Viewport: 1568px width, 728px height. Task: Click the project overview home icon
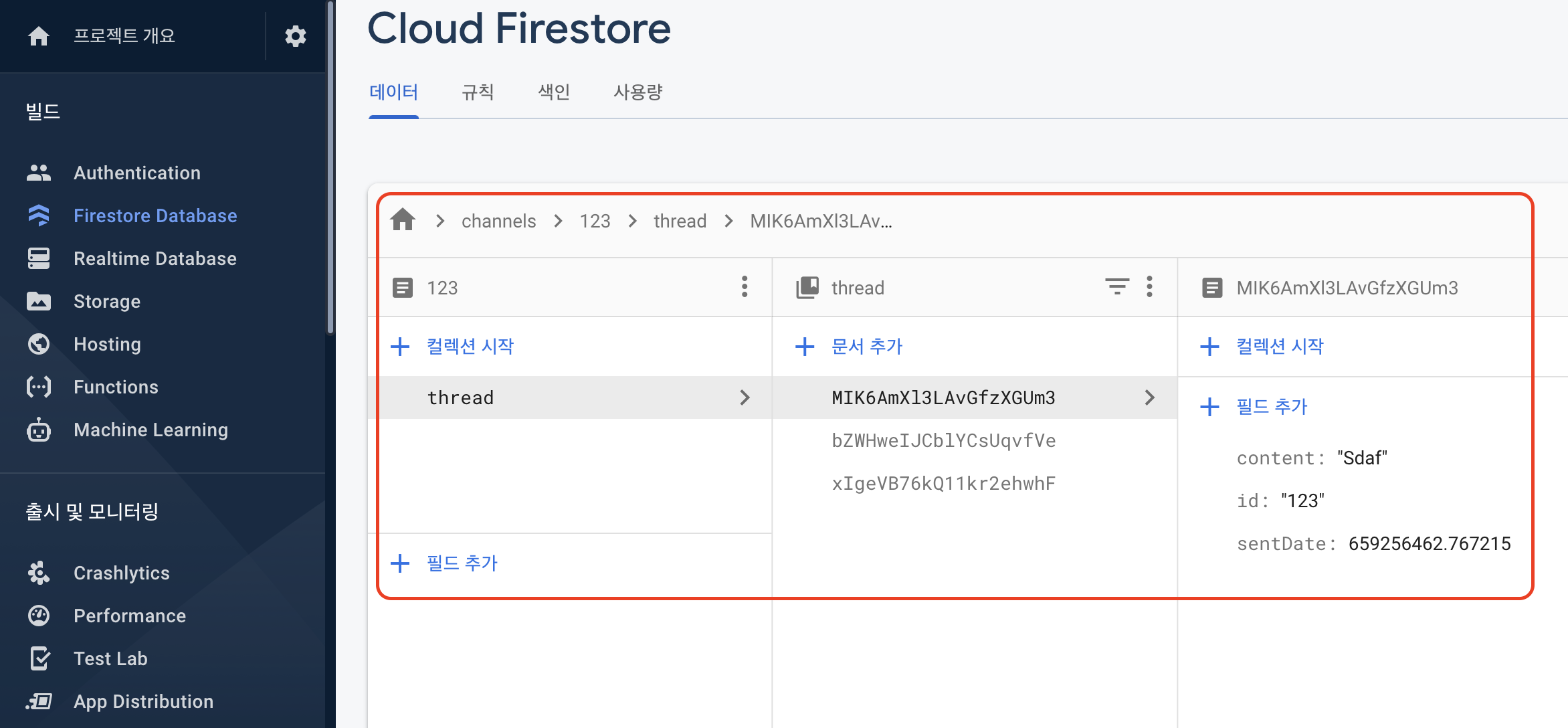point(39,35)
